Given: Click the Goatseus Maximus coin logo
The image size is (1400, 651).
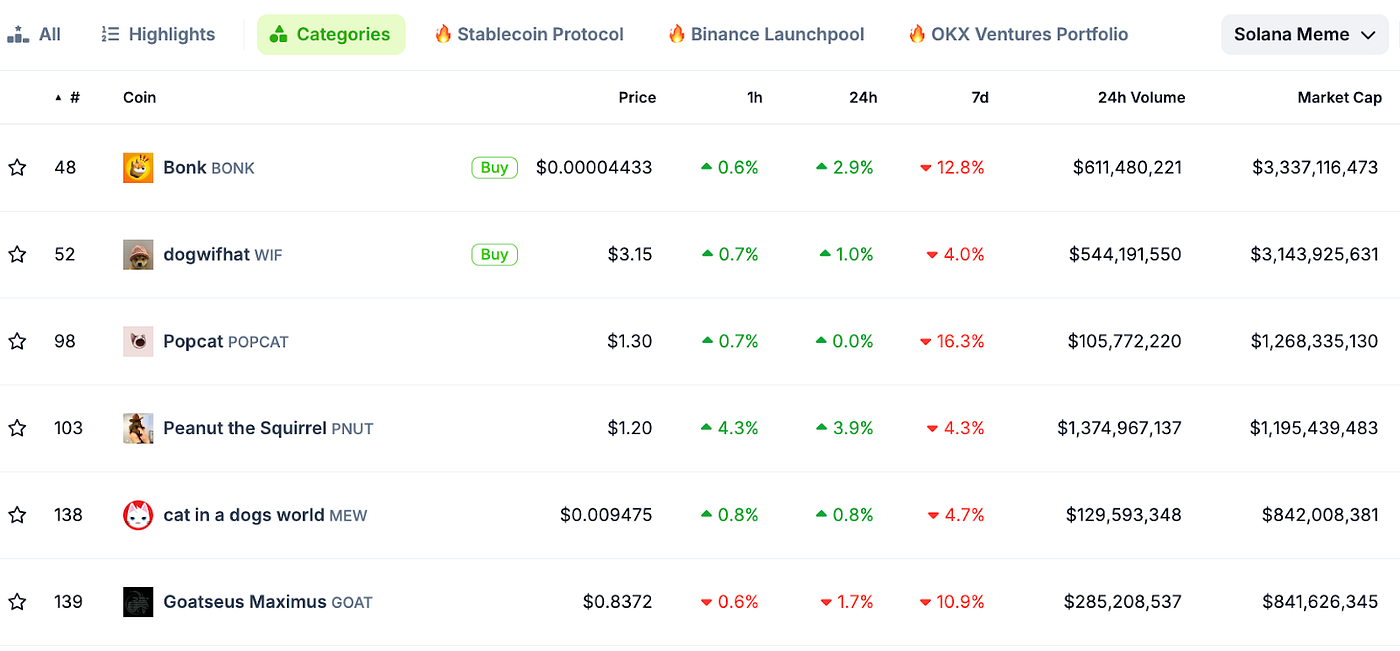Looking at the screenshot, I should click(137, 602).
